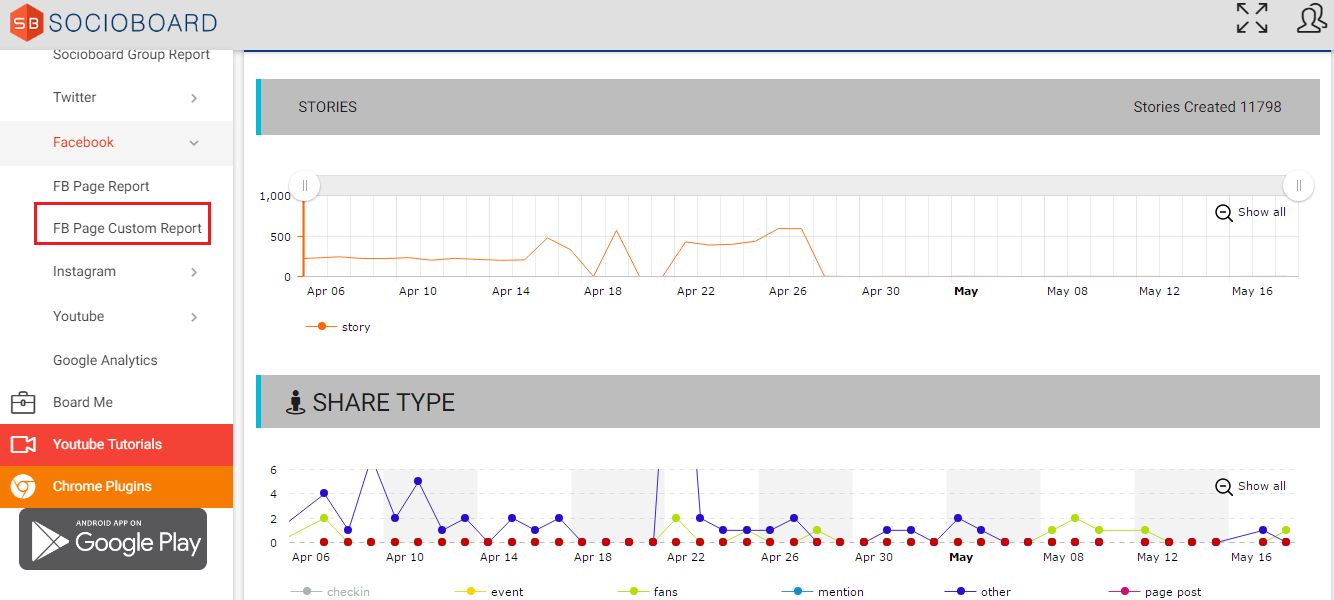Grab the left handle of Stories range slider
Image resolution: width=1334 pixels, height=600 pixels.
point(305,185)
